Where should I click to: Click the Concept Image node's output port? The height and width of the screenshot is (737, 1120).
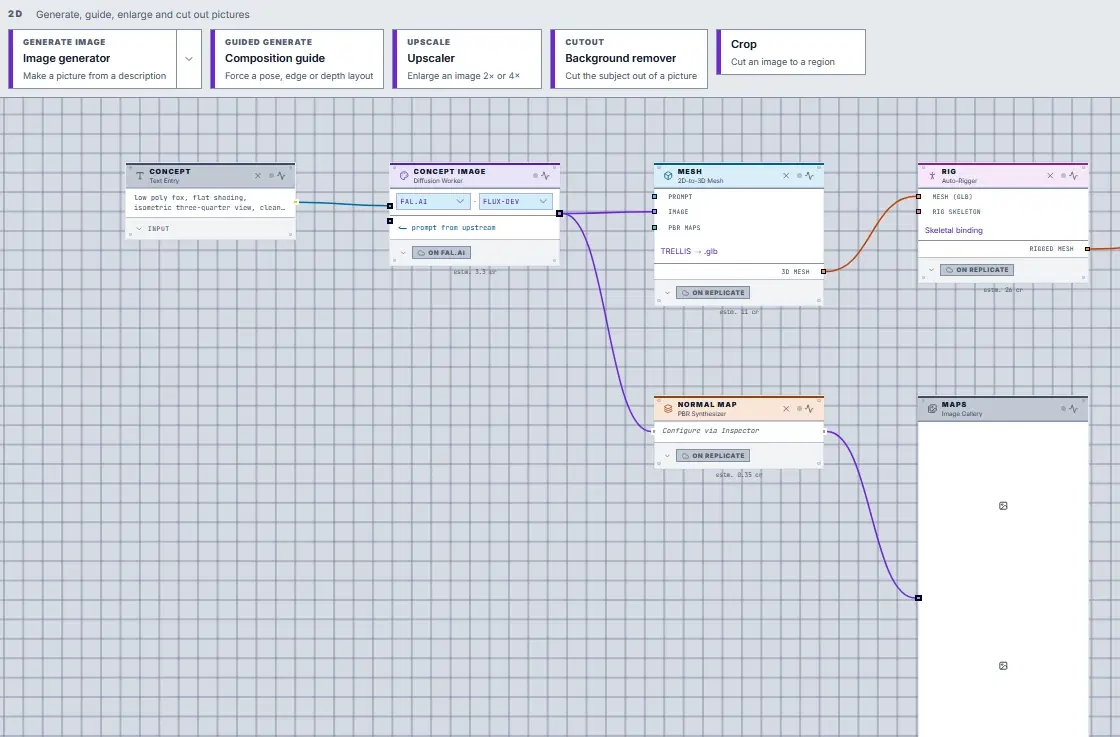559,214
